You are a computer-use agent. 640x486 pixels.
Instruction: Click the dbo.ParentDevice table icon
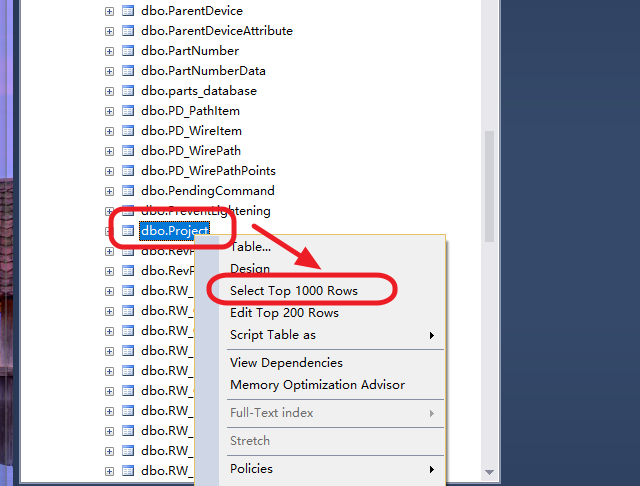coord(128,11)
